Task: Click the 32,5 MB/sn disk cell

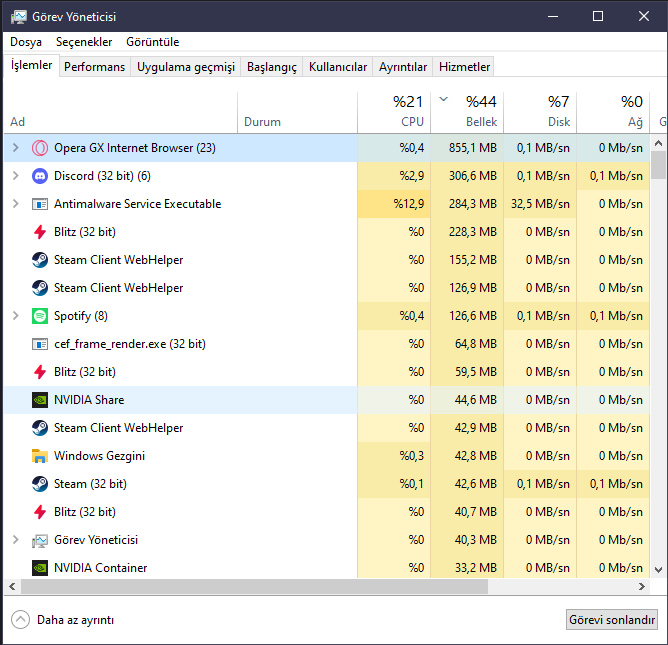Action: 540,204
